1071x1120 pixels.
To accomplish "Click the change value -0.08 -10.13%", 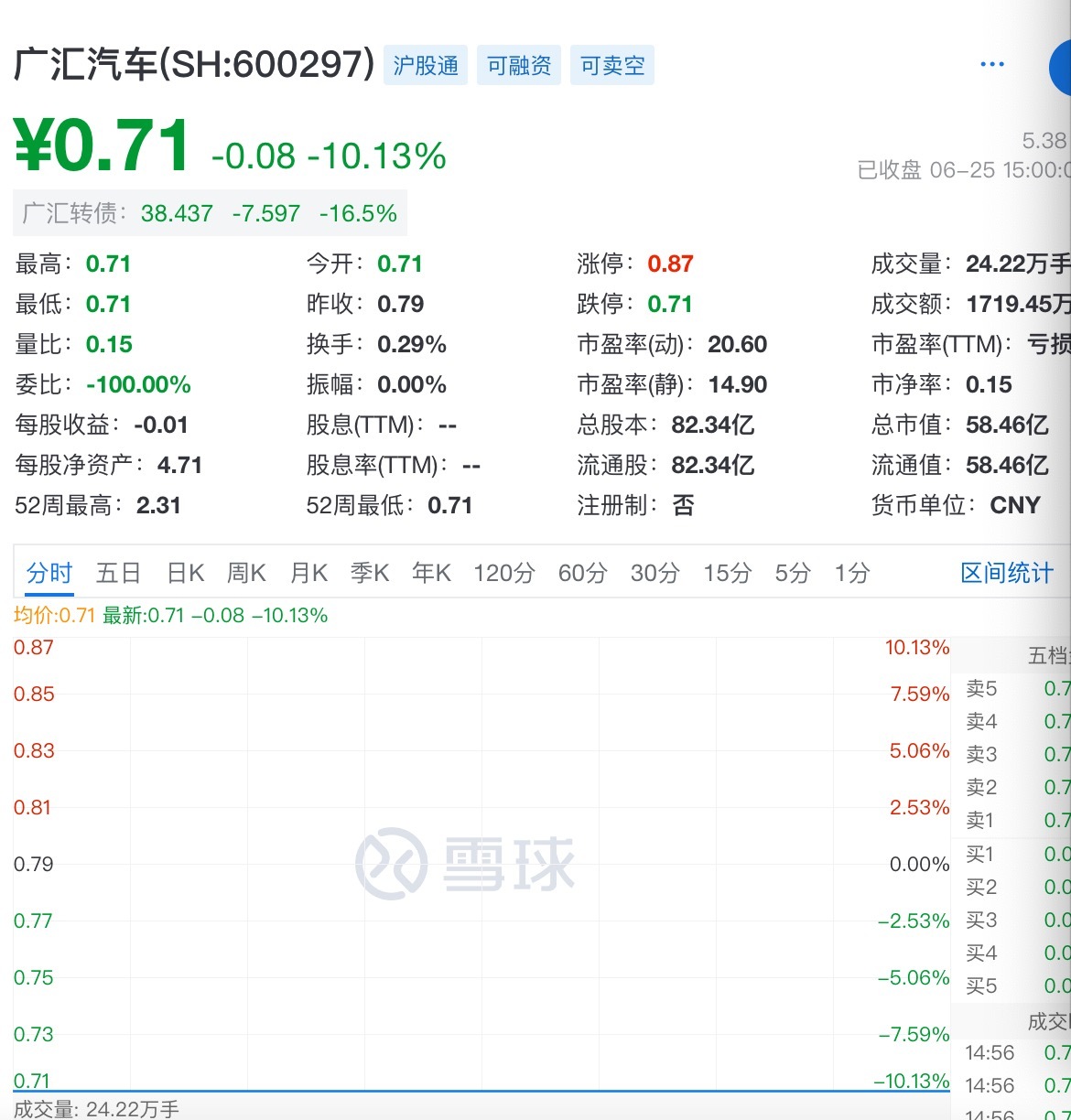I will point(329,156).
